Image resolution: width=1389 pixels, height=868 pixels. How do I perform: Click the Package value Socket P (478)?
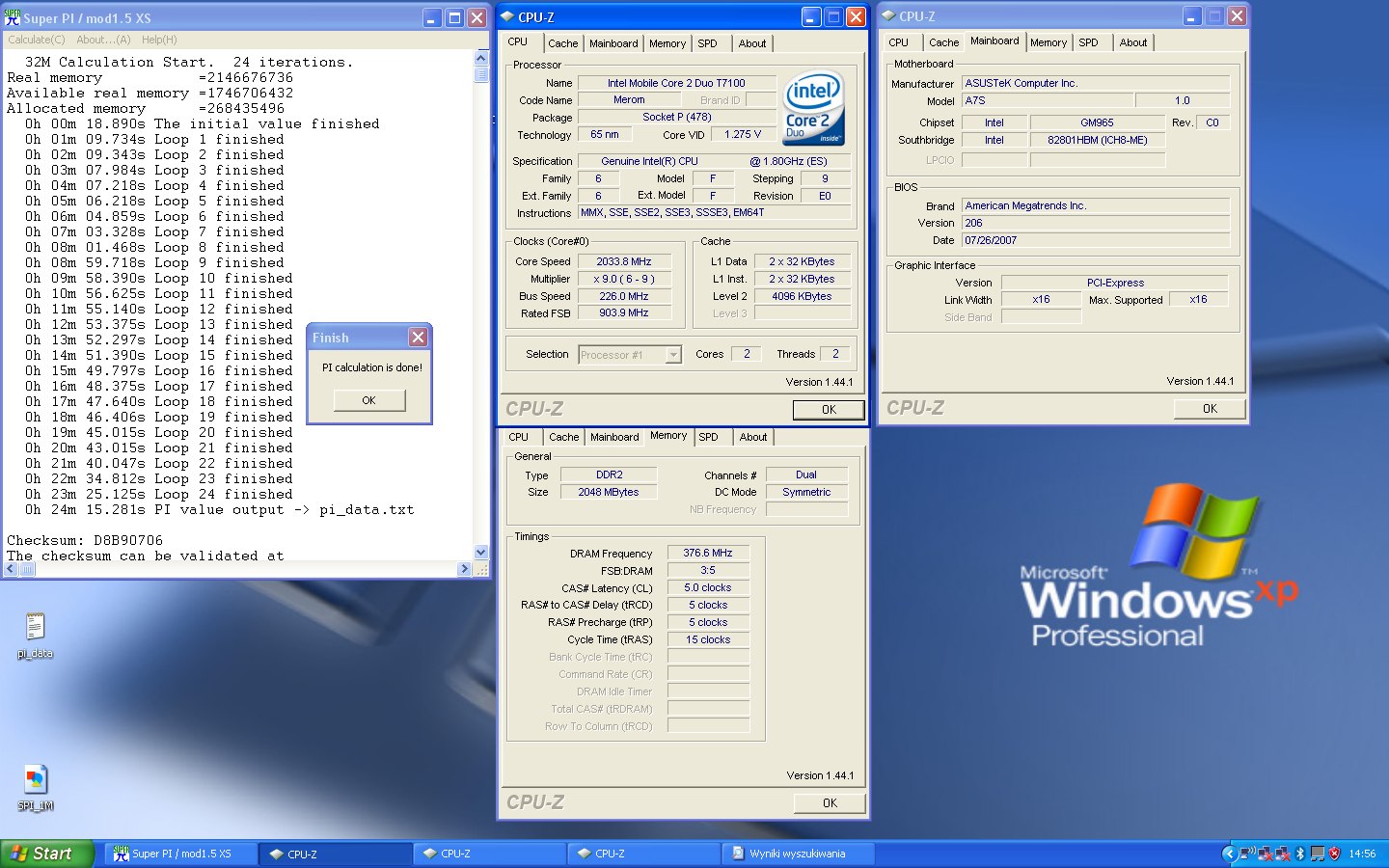tap(676, 117)
